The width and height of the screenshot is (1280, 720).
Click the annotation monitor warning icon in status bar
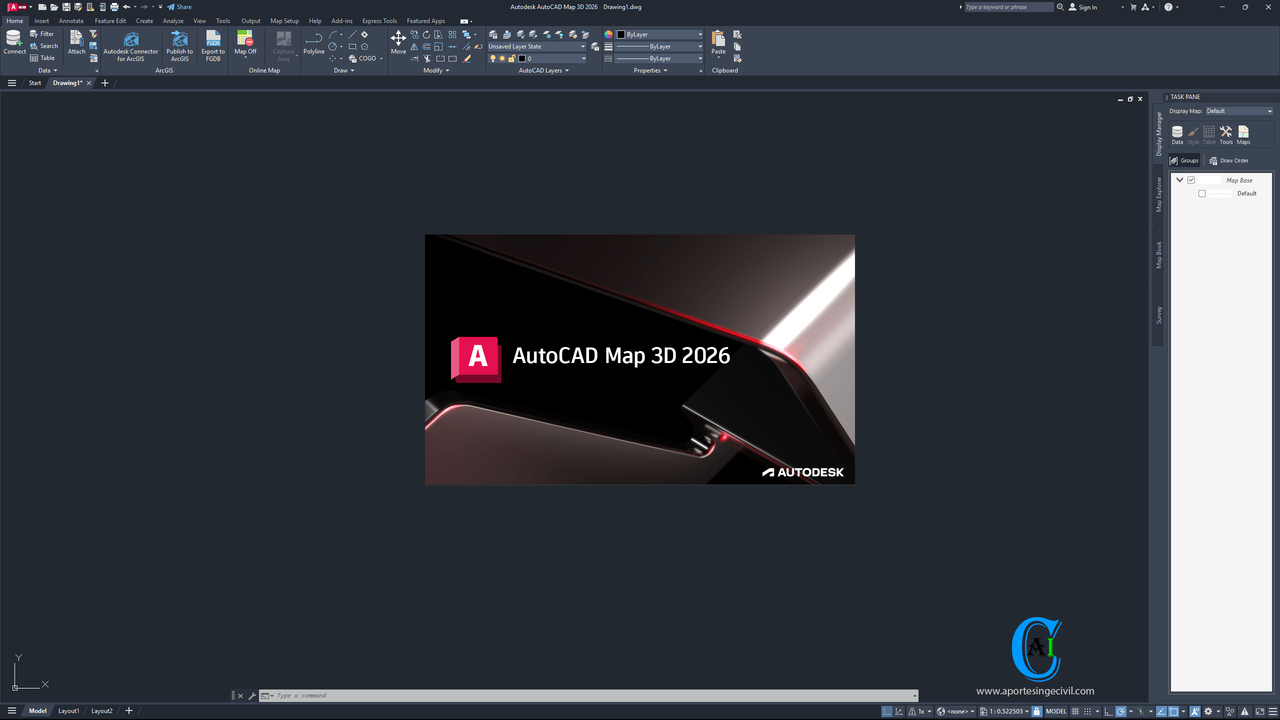(x=1244, y=711)
